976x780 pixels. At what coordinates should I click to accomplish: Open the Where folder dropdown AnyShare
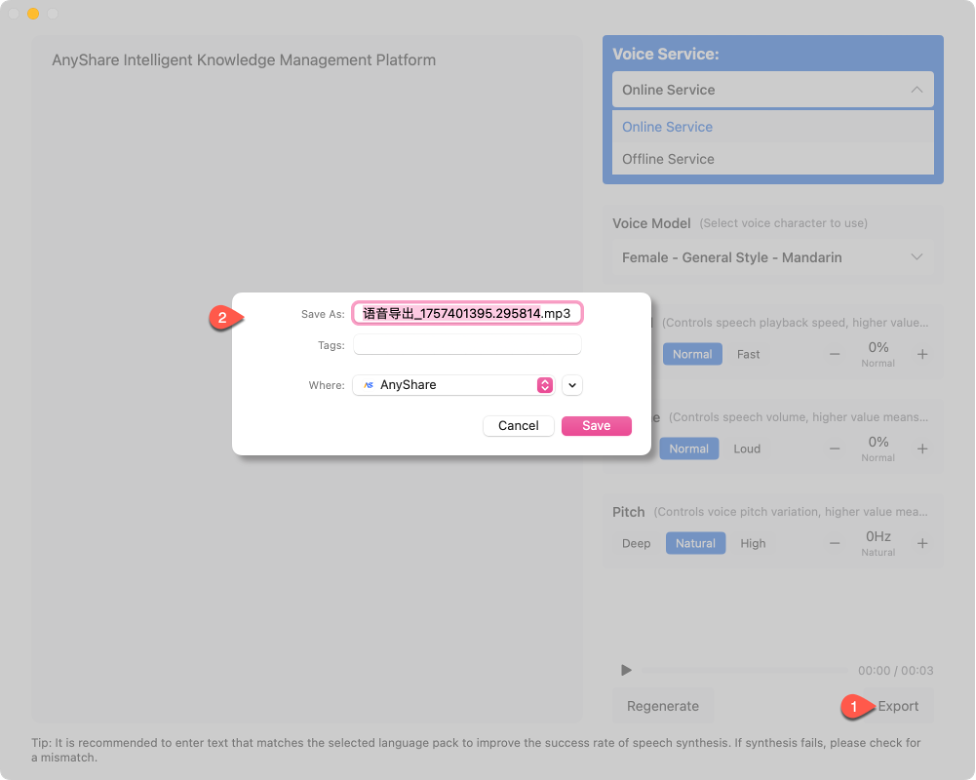[453, 385]
